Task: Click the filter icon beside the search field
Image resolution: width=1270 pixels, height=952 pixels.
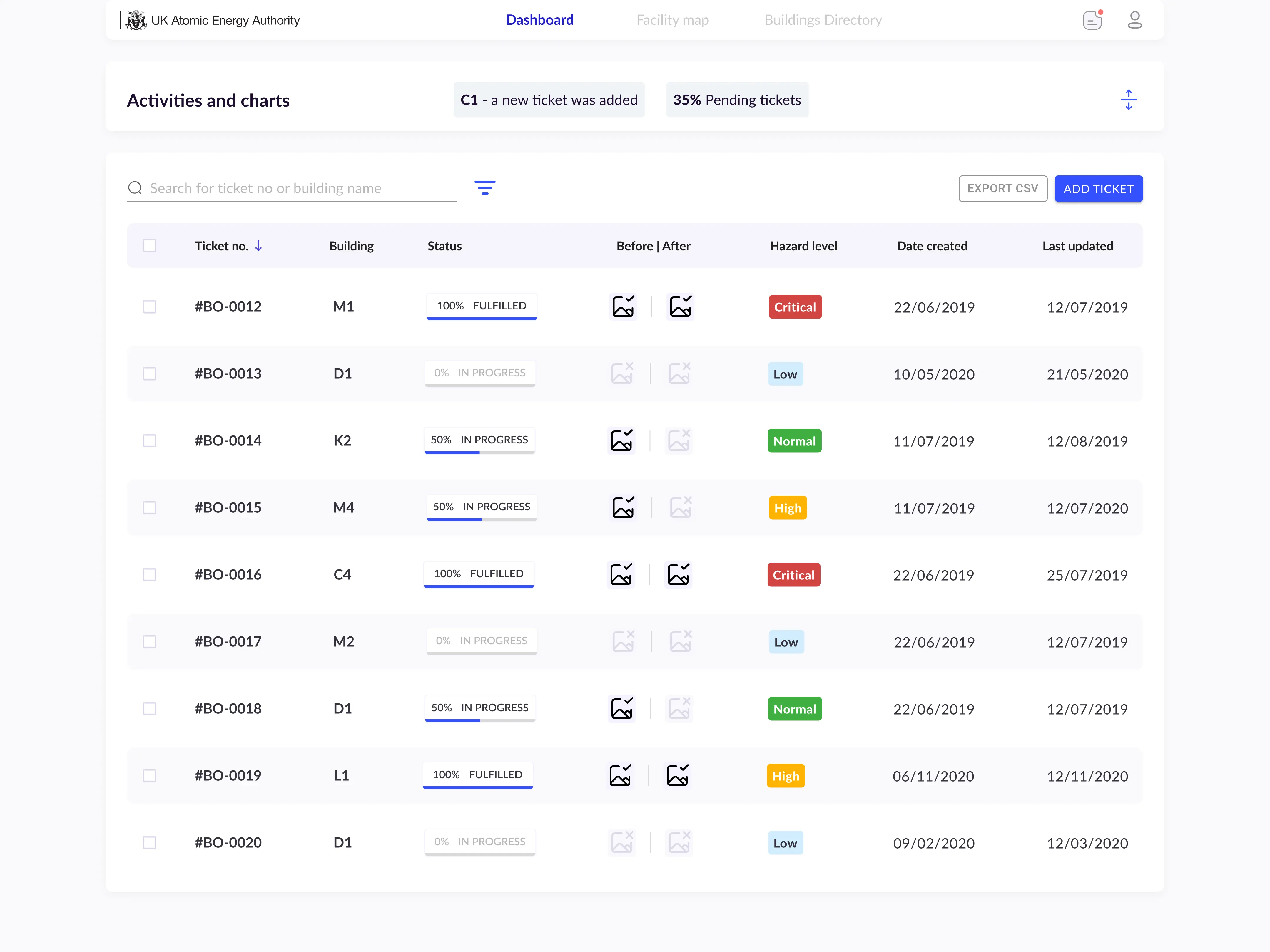Action: click(485, 188)
